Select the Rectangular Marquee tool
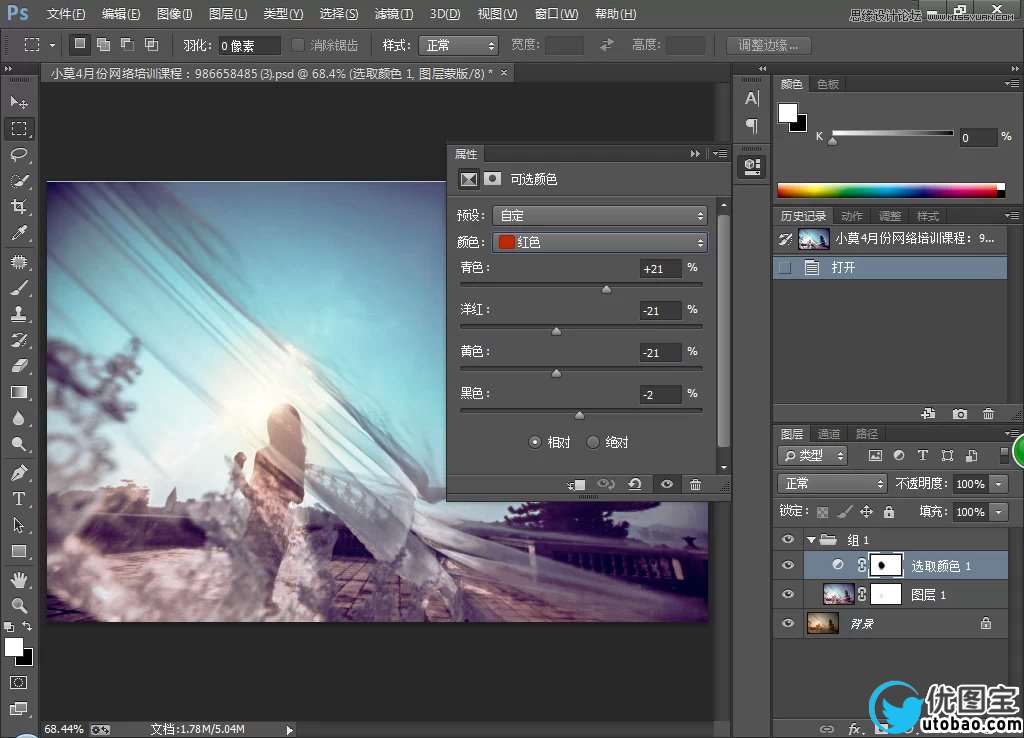The image size is (1024, 738). click(x=19, y=129)
